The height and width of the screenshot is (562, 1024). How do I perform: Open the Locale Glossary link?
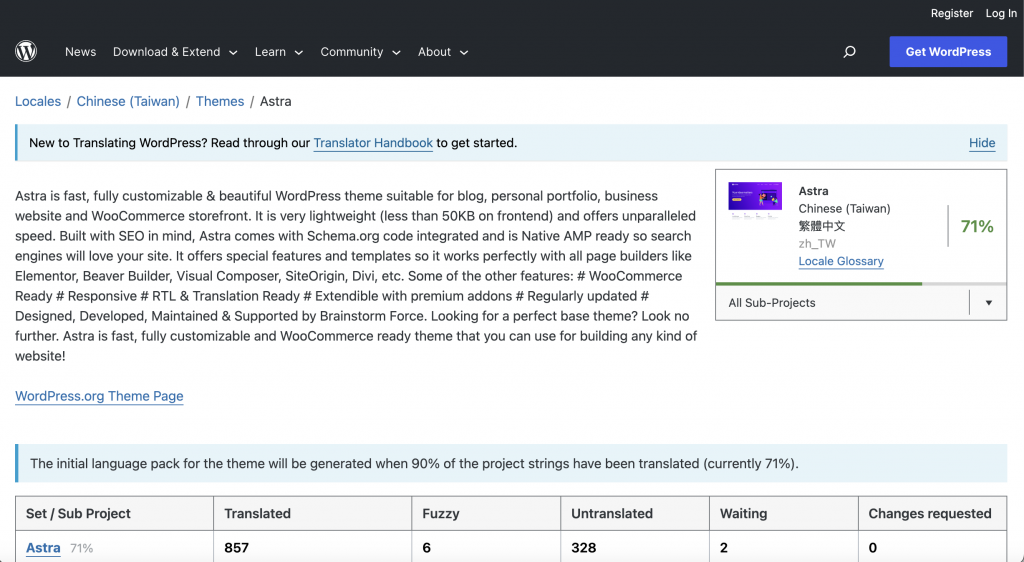pyautogui.click(x=841, y=261)
